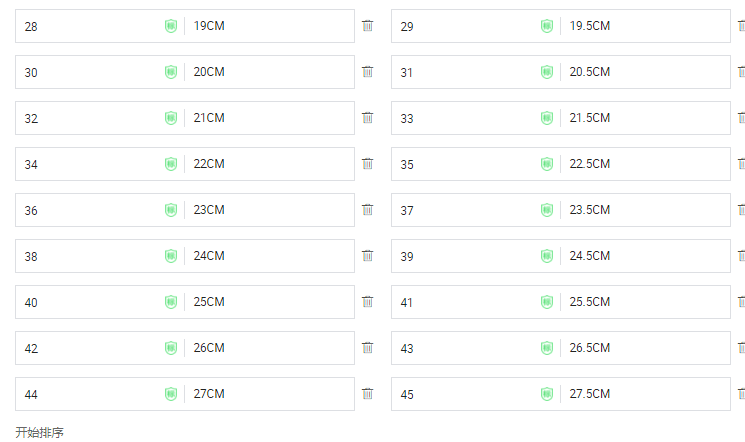This screenshot has height=442, width=745.
Task: Click green shield icon in 30 row
Action: point(171,72)
